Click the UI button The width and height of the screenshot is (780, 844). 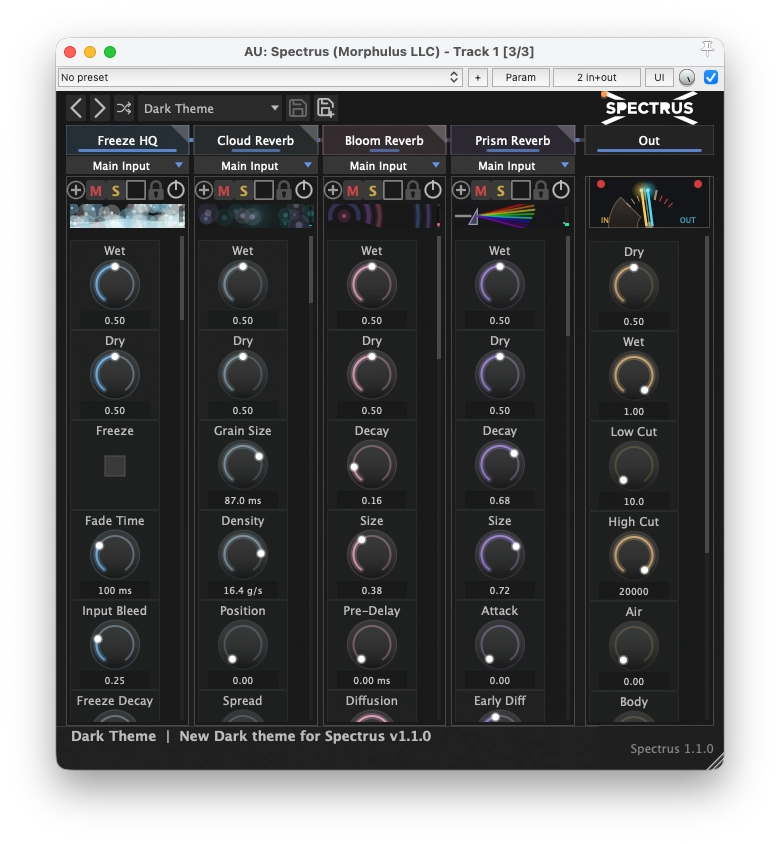click(659, 78)
